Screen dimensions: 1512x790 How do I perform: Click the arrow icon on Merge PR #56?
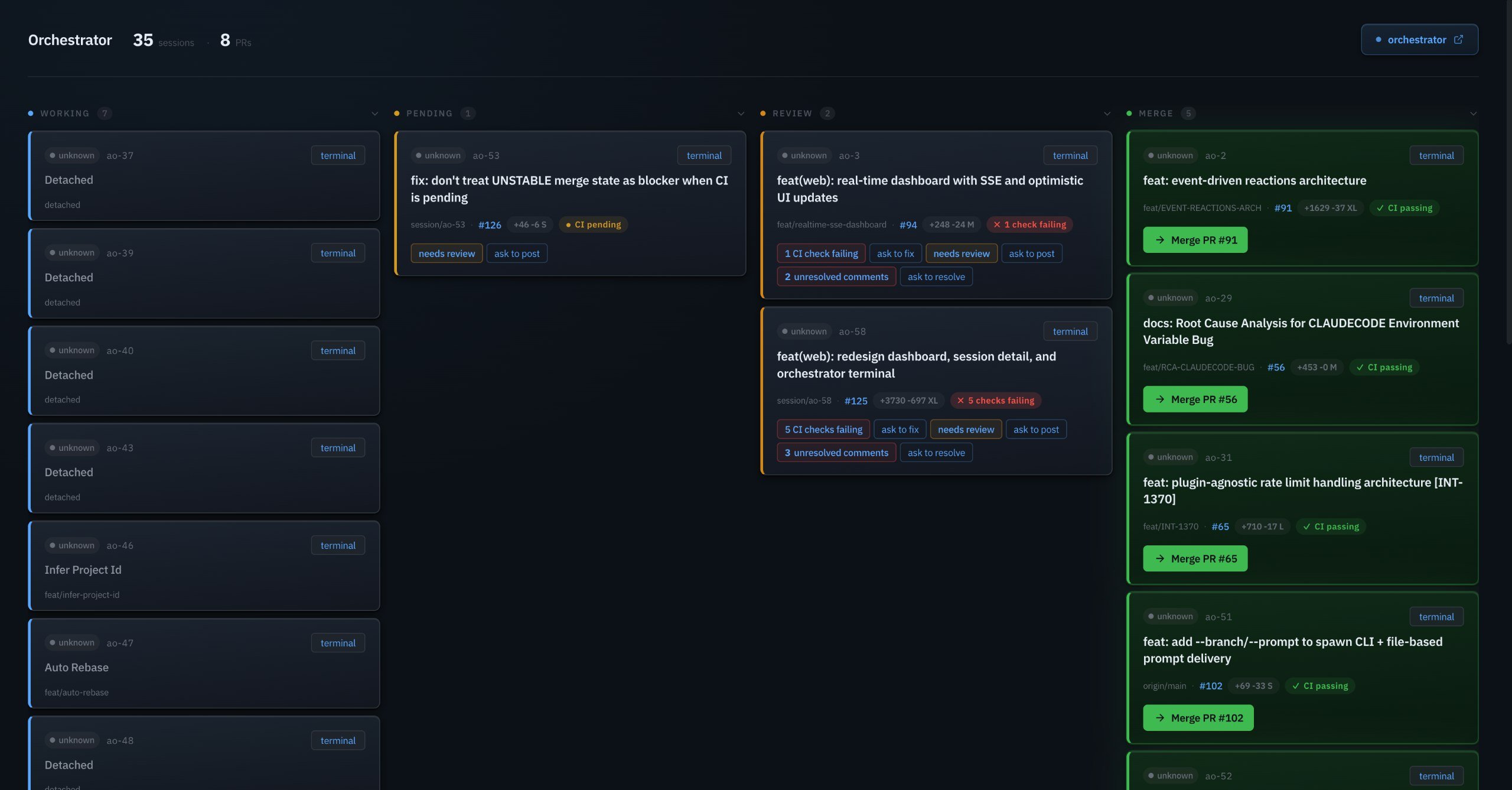pyautogui.click(x=1160, y=399)
